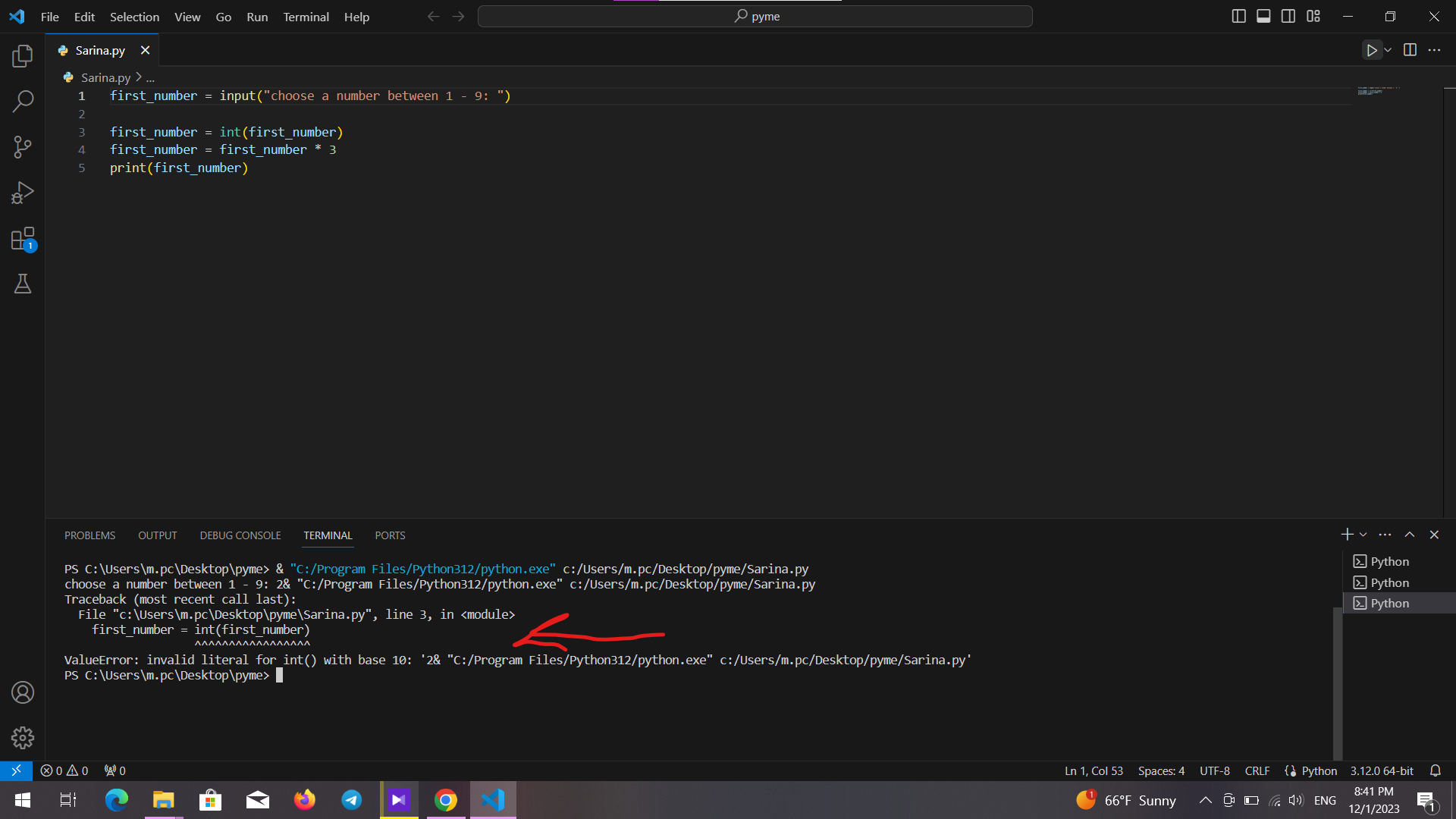Switch to the TERMINAL panel tab
Viewport: 1456px width, 819px height.
pyautogui.click(x=328, y=535)
